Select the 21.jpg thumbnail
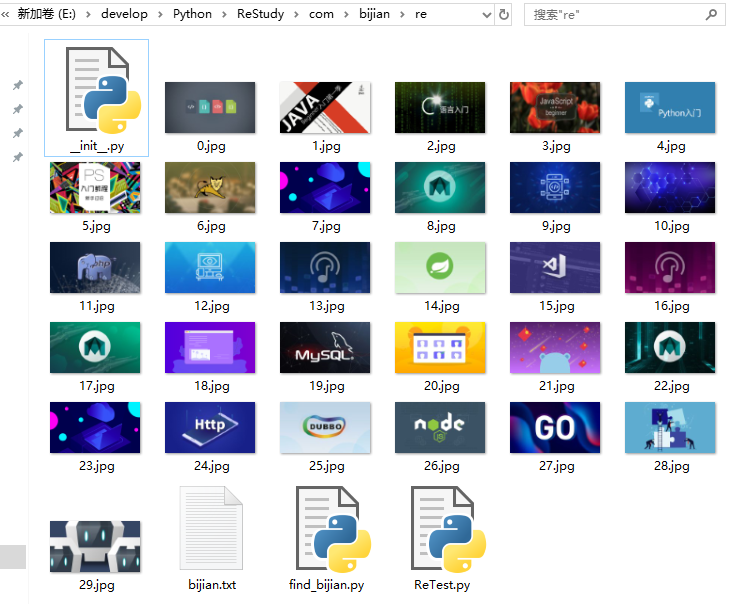 [555, 347]
